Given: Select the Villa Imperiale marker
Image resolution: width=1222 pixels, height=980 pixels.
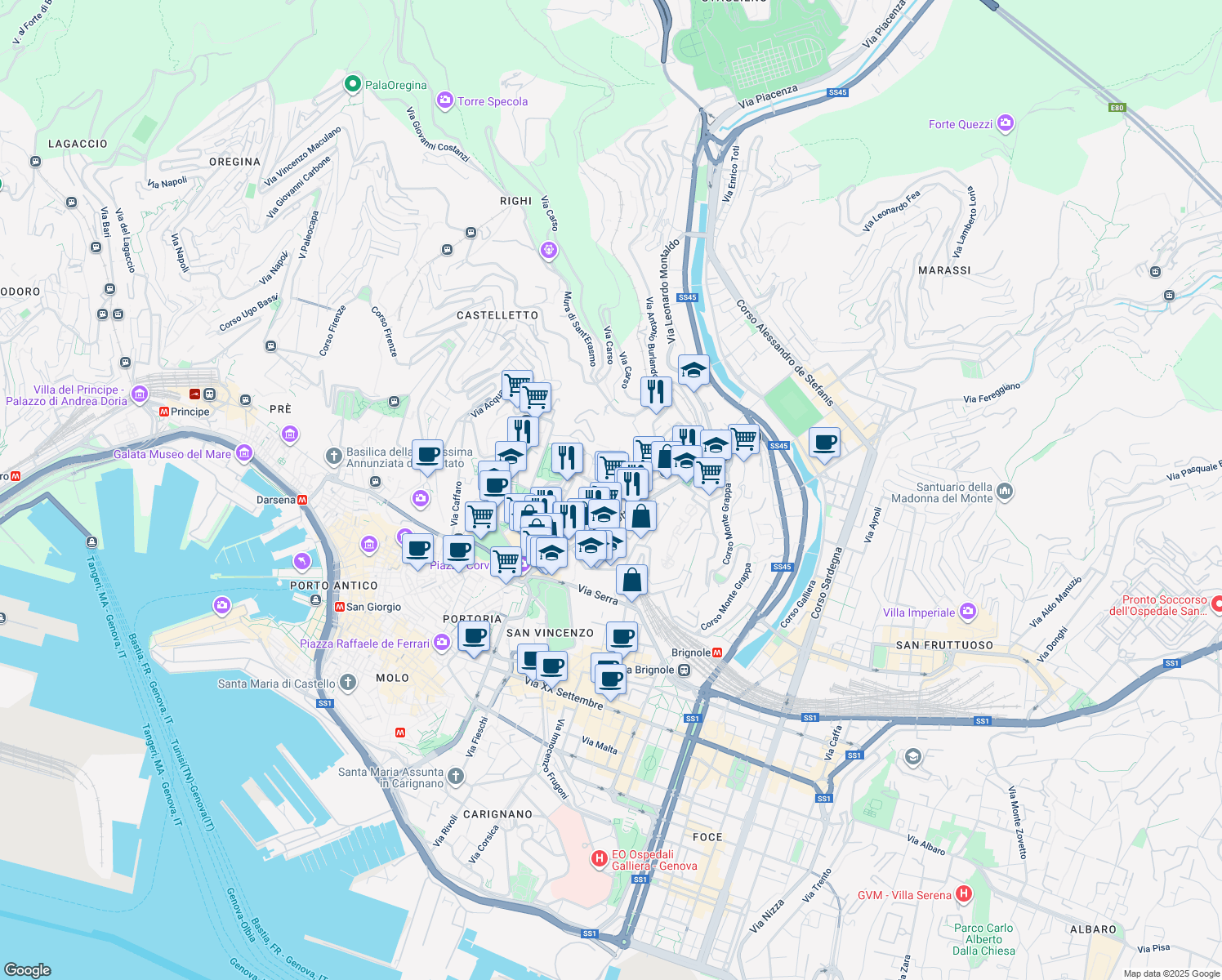Looking at the screenshot, I should (968, 611).
